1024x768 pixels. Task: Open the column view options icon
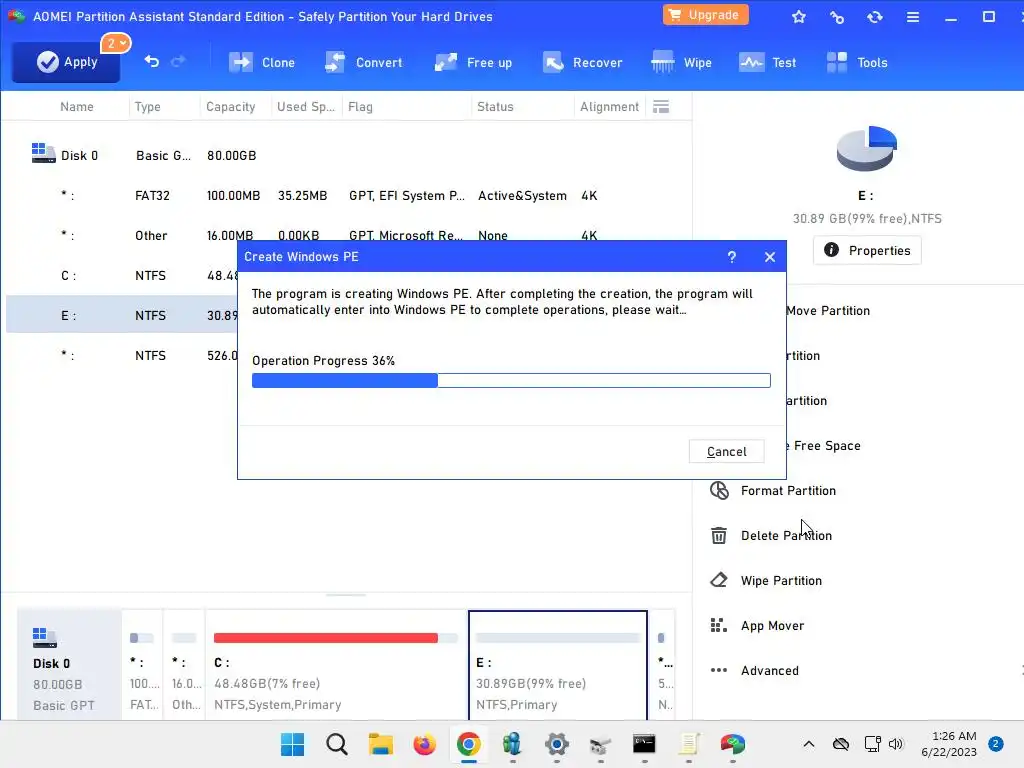661,106
